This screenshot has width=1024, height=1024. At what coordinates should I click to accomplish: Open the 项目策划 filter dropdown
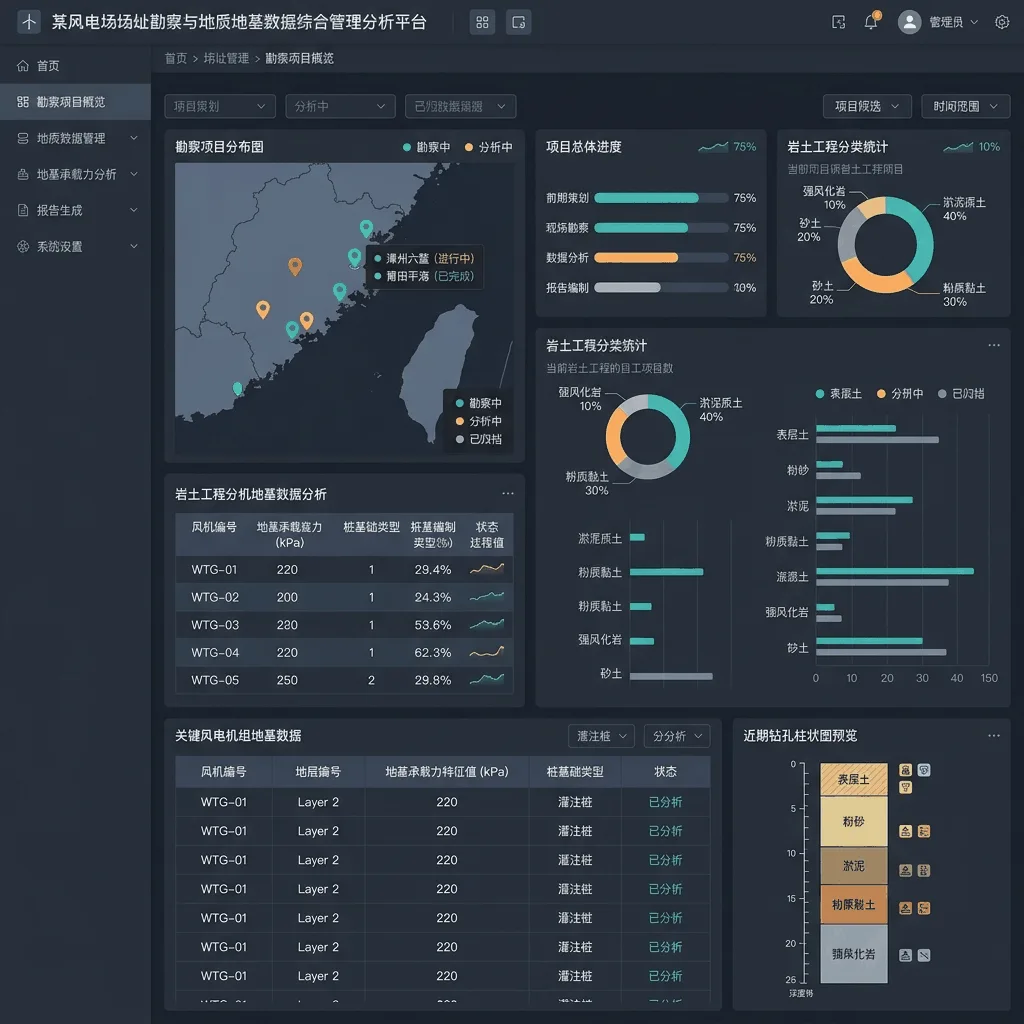[220, 106]
